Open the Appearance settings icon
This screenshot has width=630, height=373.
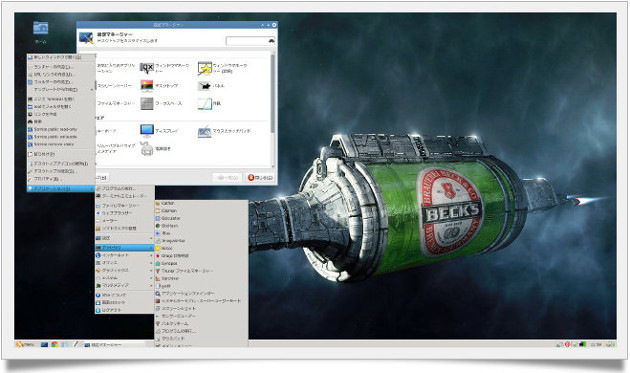[205, 103]
